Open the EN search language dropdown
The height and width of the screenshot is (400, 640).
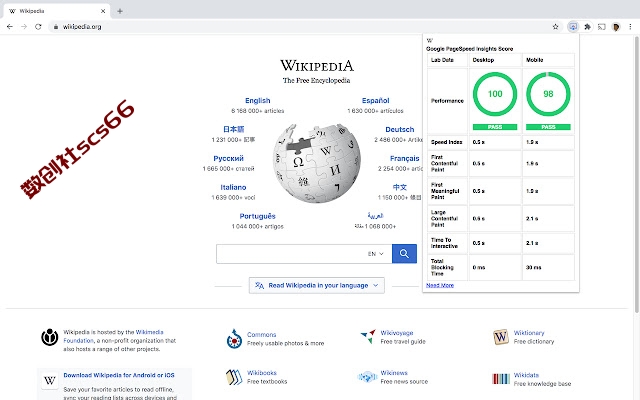click(376, 253)
